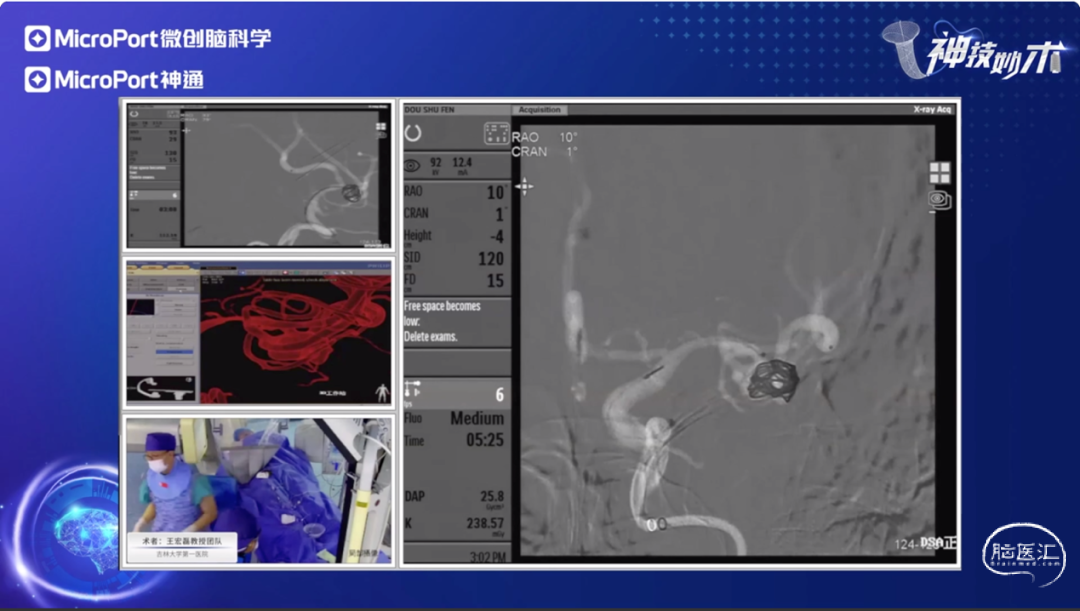
Task: Click the CRAN 1° overlay on the angiogram
Action: (544, 152)
